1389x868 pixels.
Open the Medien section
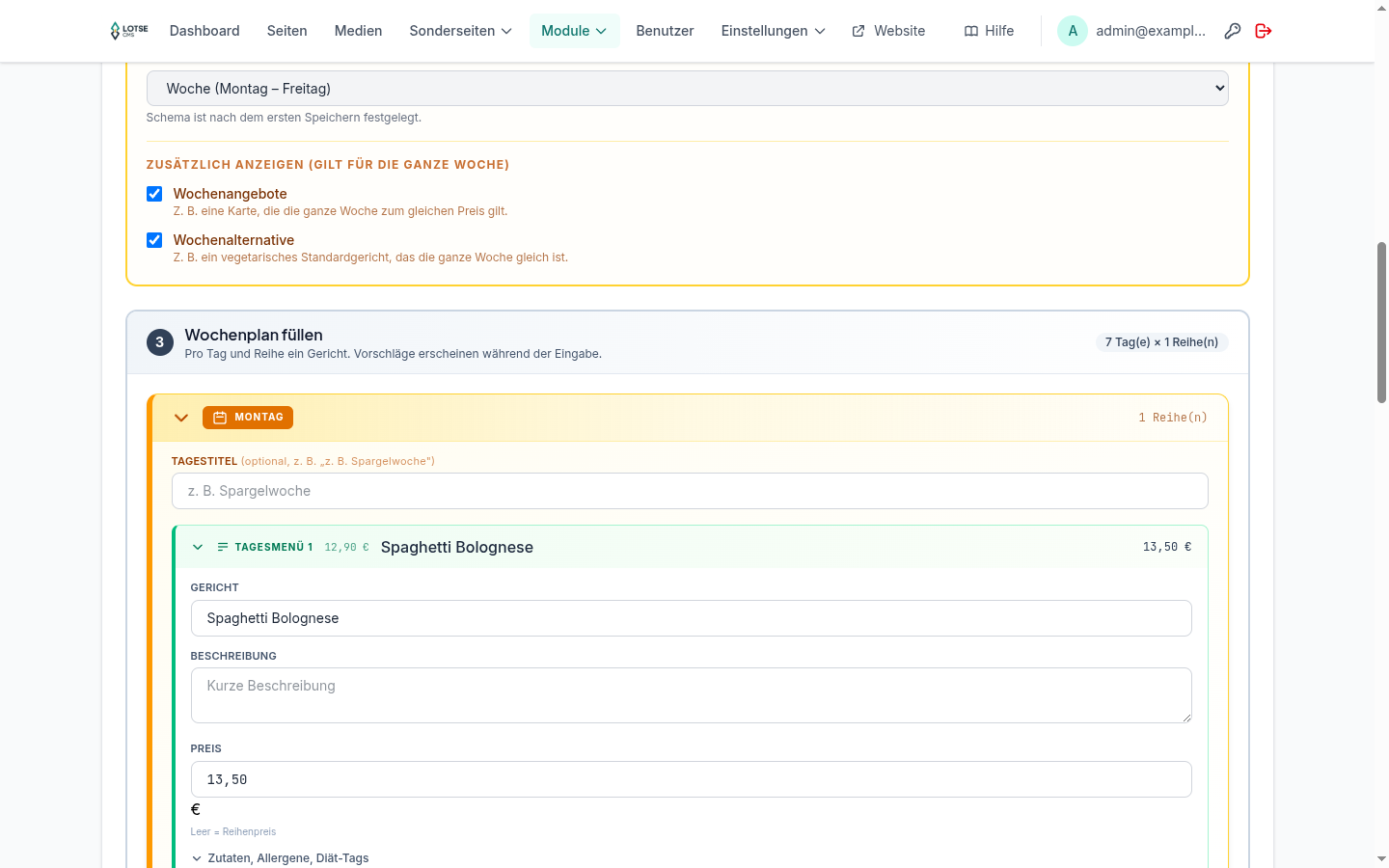(x=358, y=31)
